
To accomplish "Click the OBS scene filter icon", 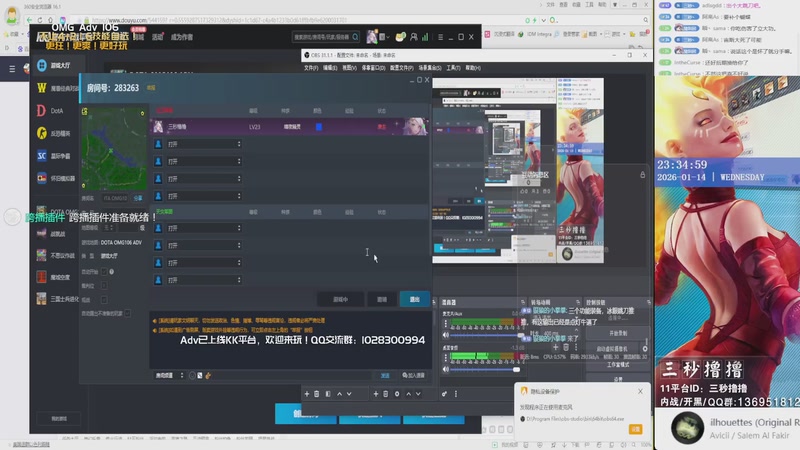I will 328,394.
